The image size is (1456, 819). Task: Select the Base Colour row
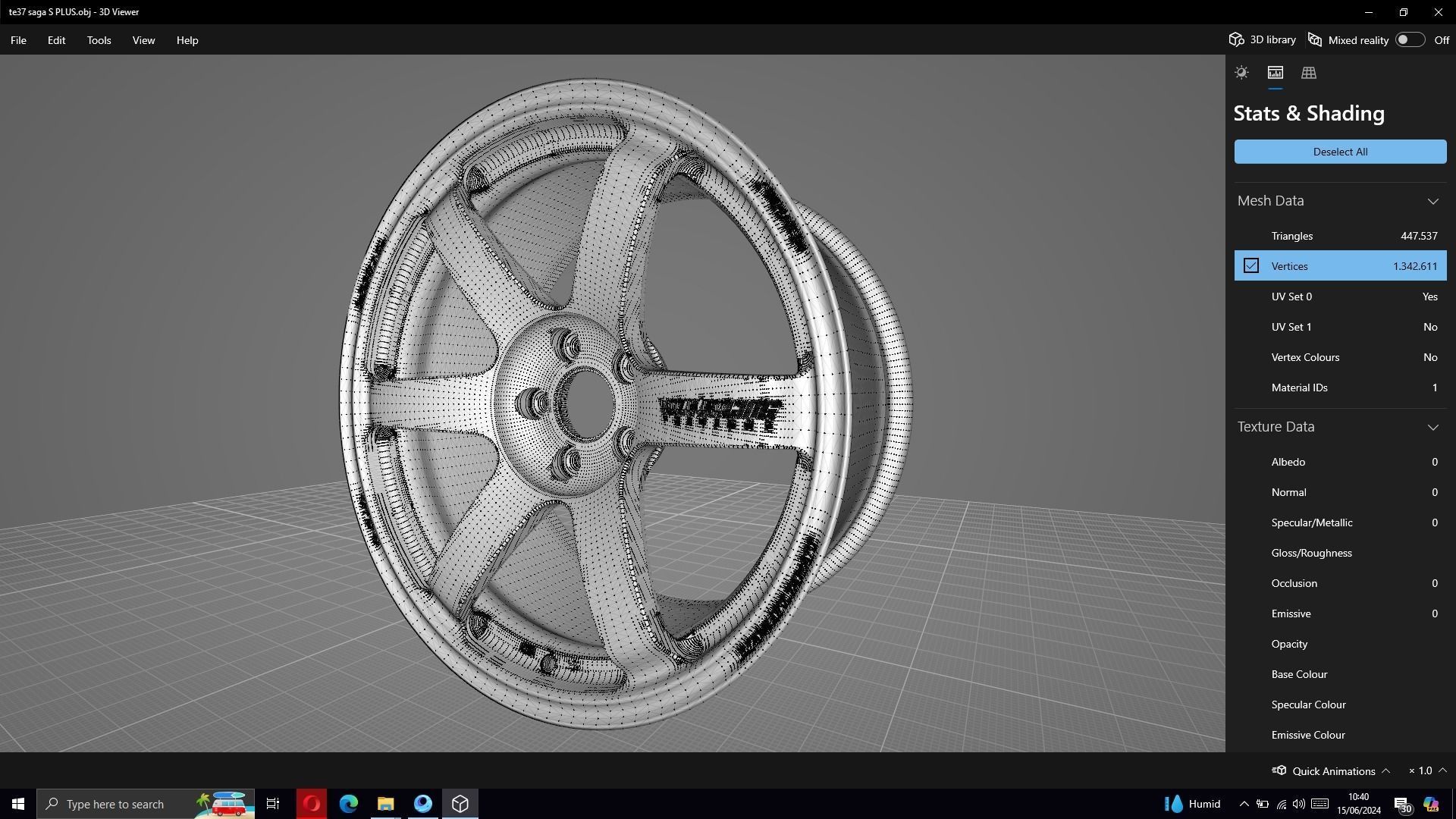[1340, 674]
